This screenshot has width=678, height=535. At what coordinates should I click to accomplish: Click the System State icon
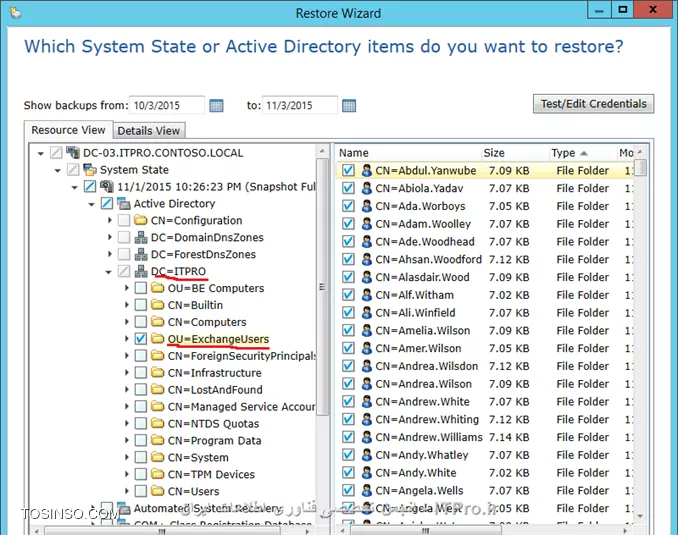pyautogui.click(x=90, y=170)
